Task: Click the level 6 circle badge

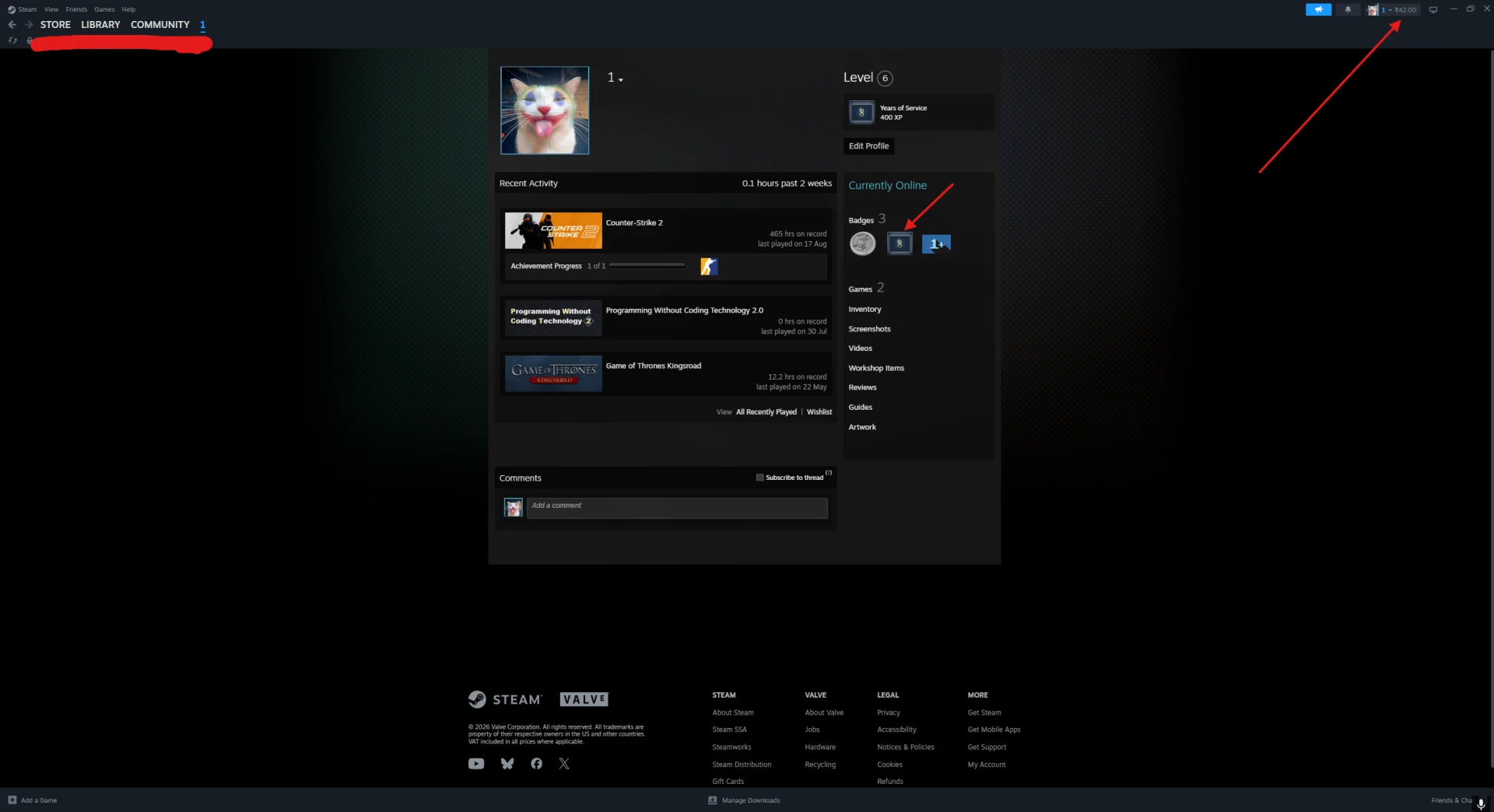Action: click(885, 78)
